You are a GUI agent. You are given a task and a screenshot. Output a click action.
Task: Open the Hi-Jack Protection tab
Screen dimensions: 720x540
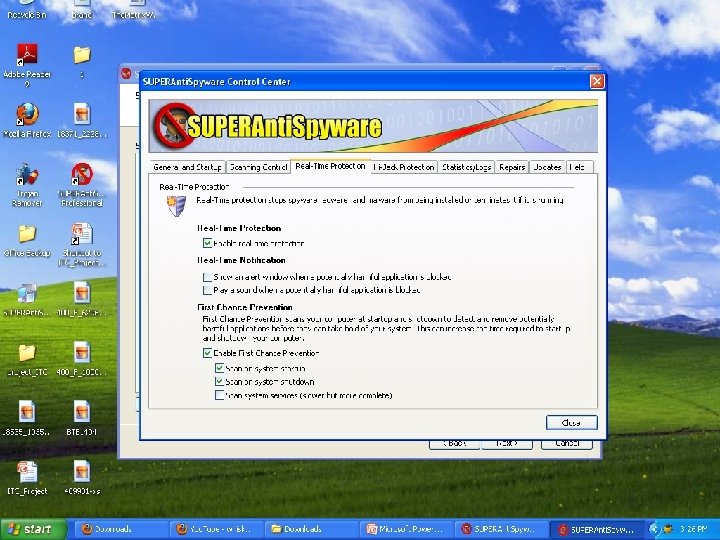tap(404, 167)
